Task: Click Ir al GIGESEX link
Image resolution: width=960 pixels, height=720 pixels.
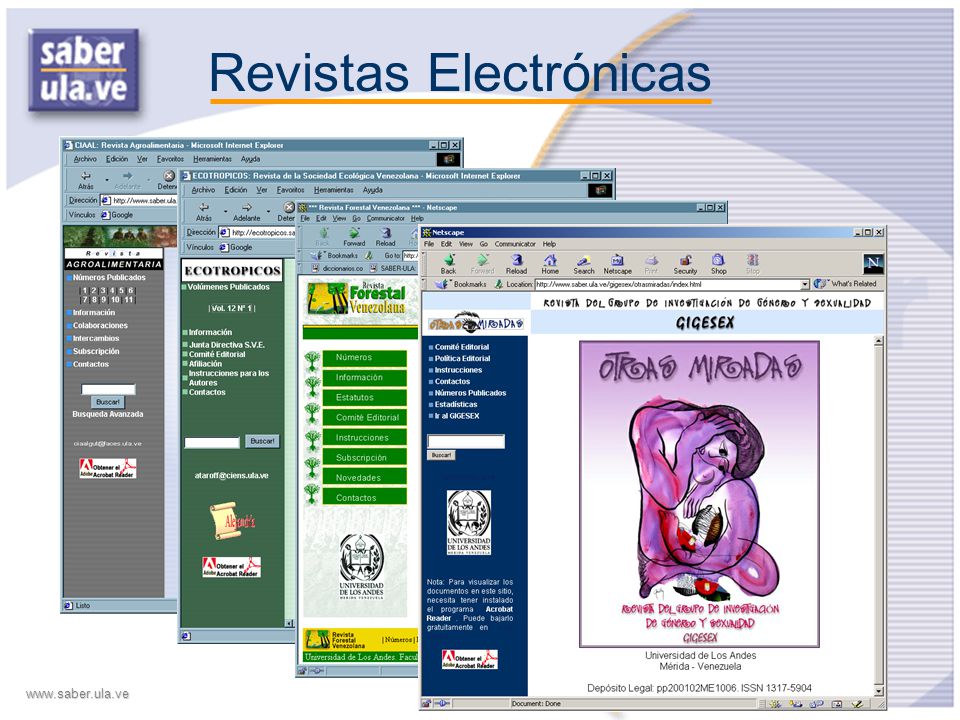Action: [457, 416]
